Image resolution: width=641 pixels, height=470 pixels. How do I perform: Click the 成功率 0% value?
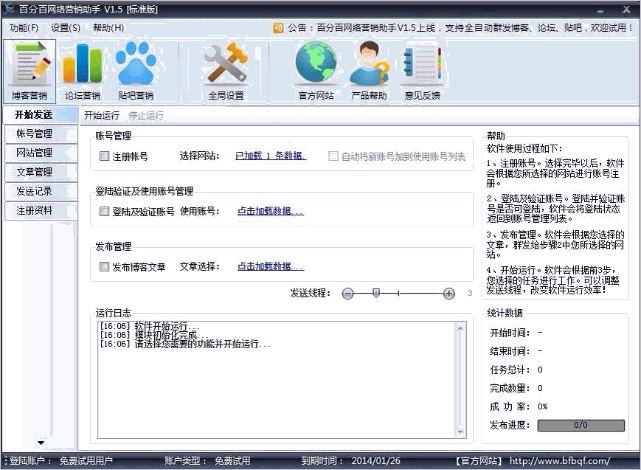click(542, 407)
